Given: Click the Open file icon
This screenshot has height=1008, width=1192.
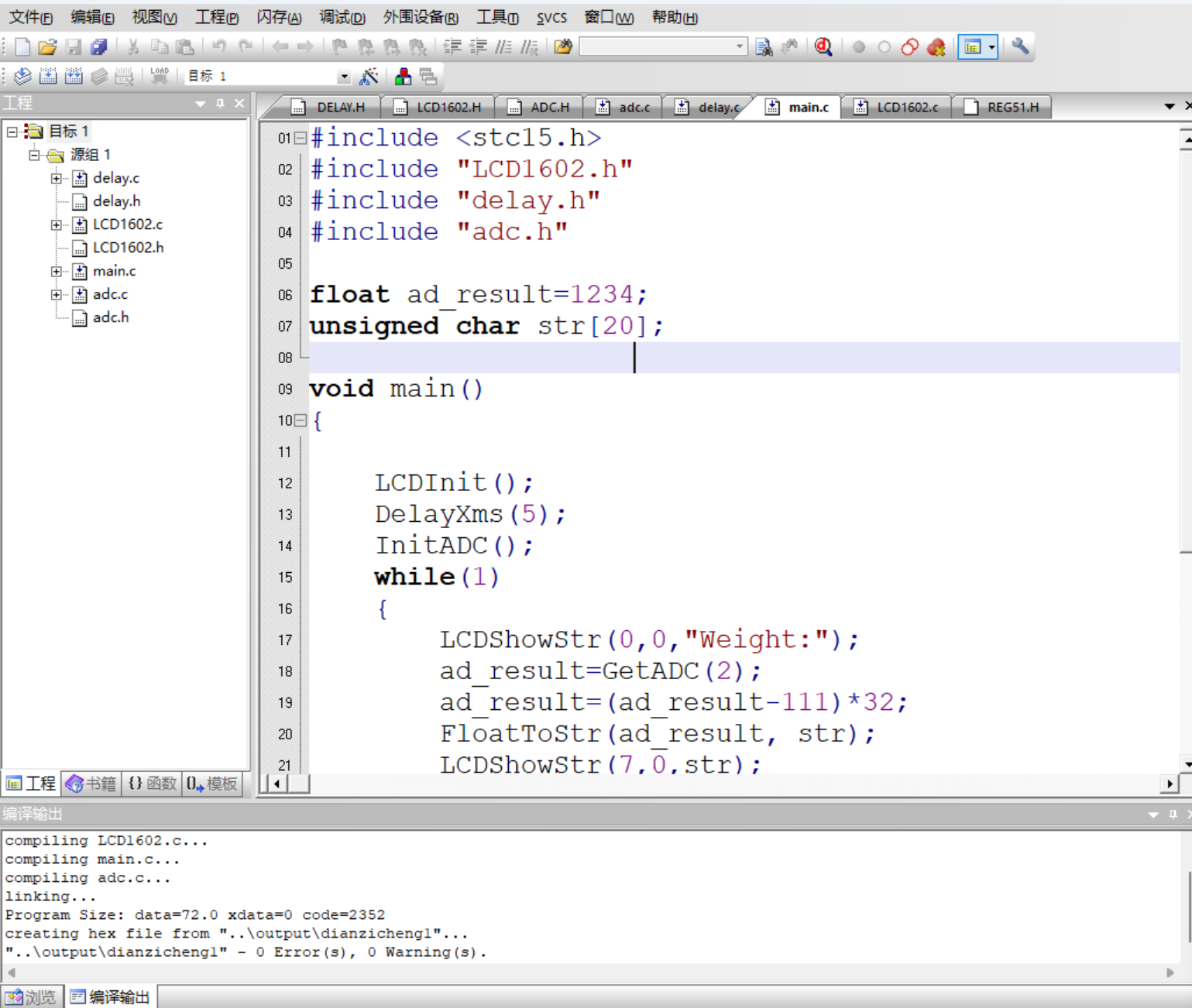Looking at the screenshot, I should click(47, 47).
